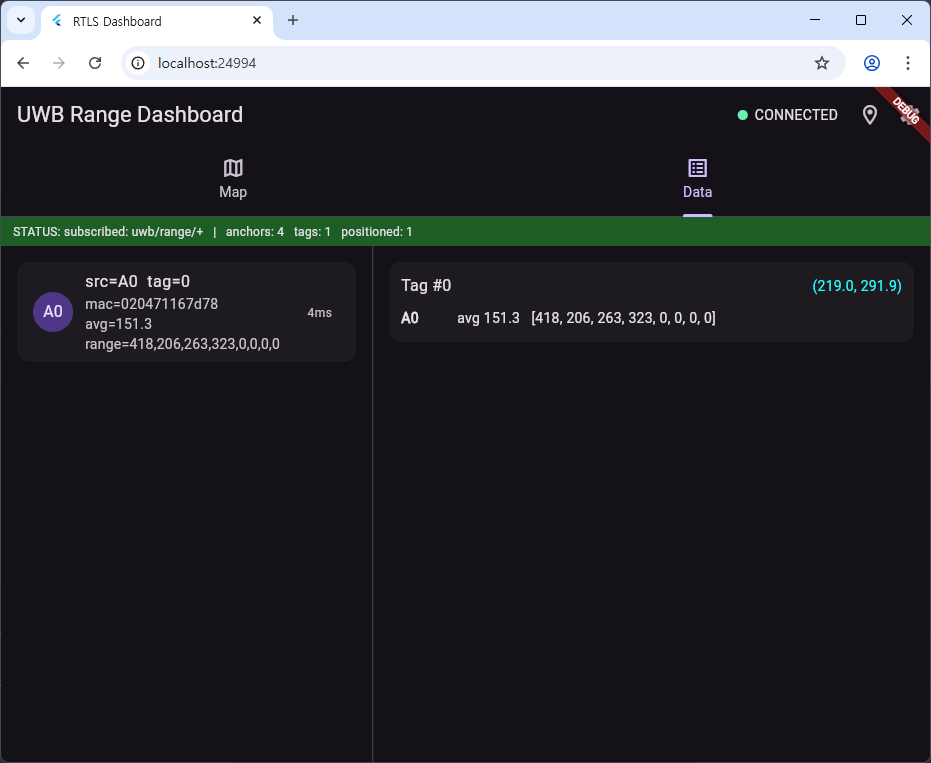Open the Chrome three-dot menu
The height and width of the screenshot is (763, 931).
coord(907,63)
